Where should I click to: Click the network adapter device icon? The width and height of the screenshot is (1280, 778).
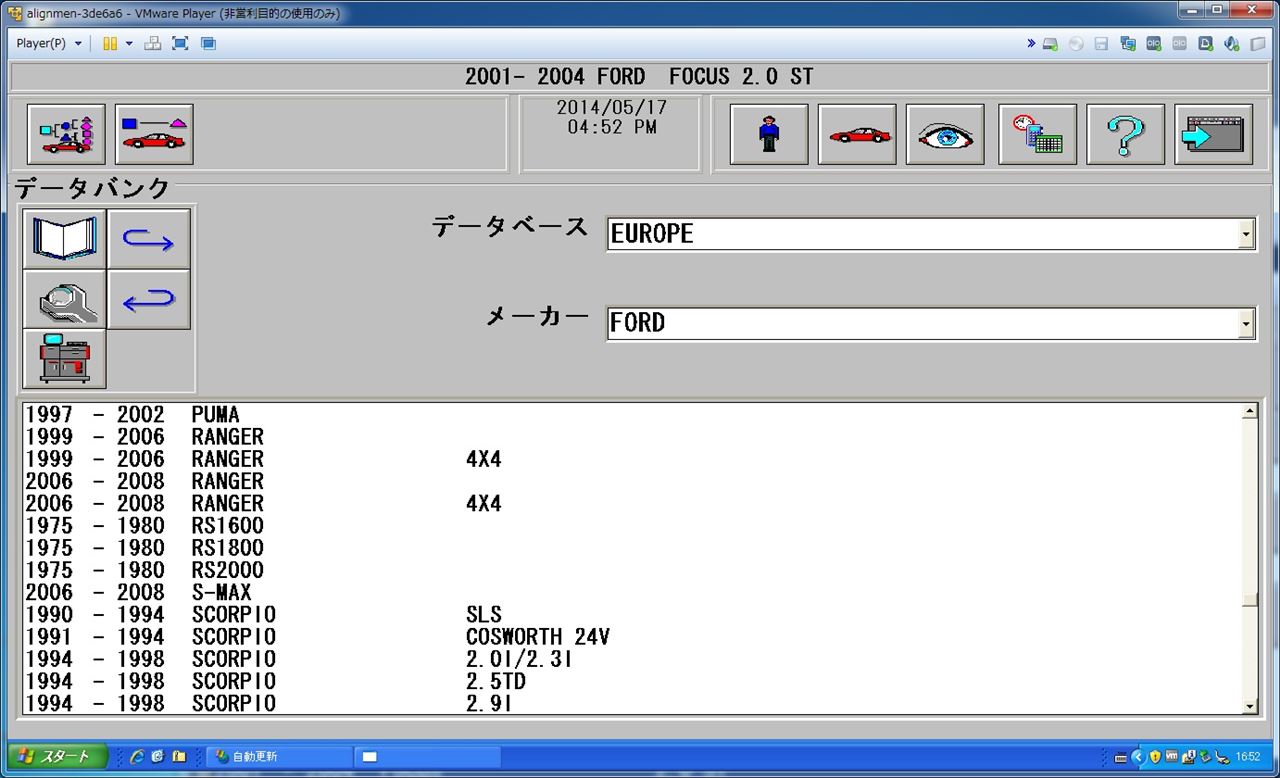[x=1128, y=44]
